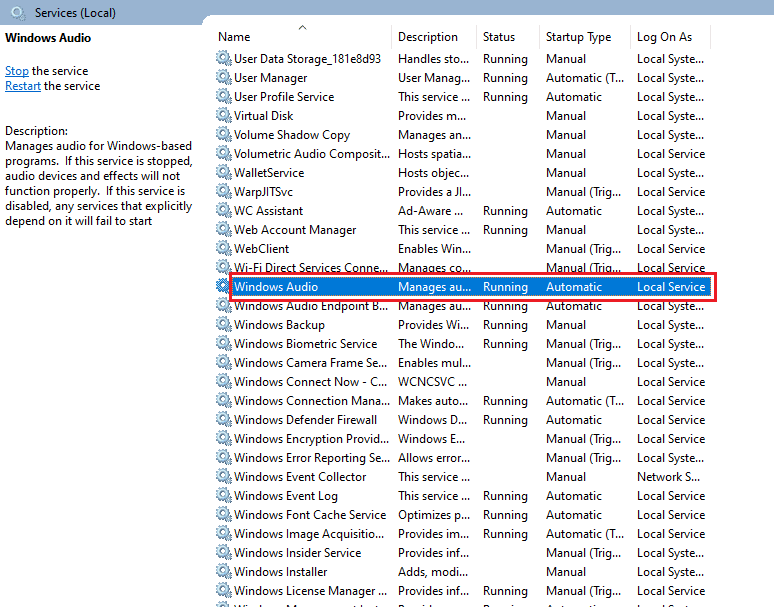Click the User Manager service name
The height and width of the screenshot is (607, 774).
coord(271,78)
